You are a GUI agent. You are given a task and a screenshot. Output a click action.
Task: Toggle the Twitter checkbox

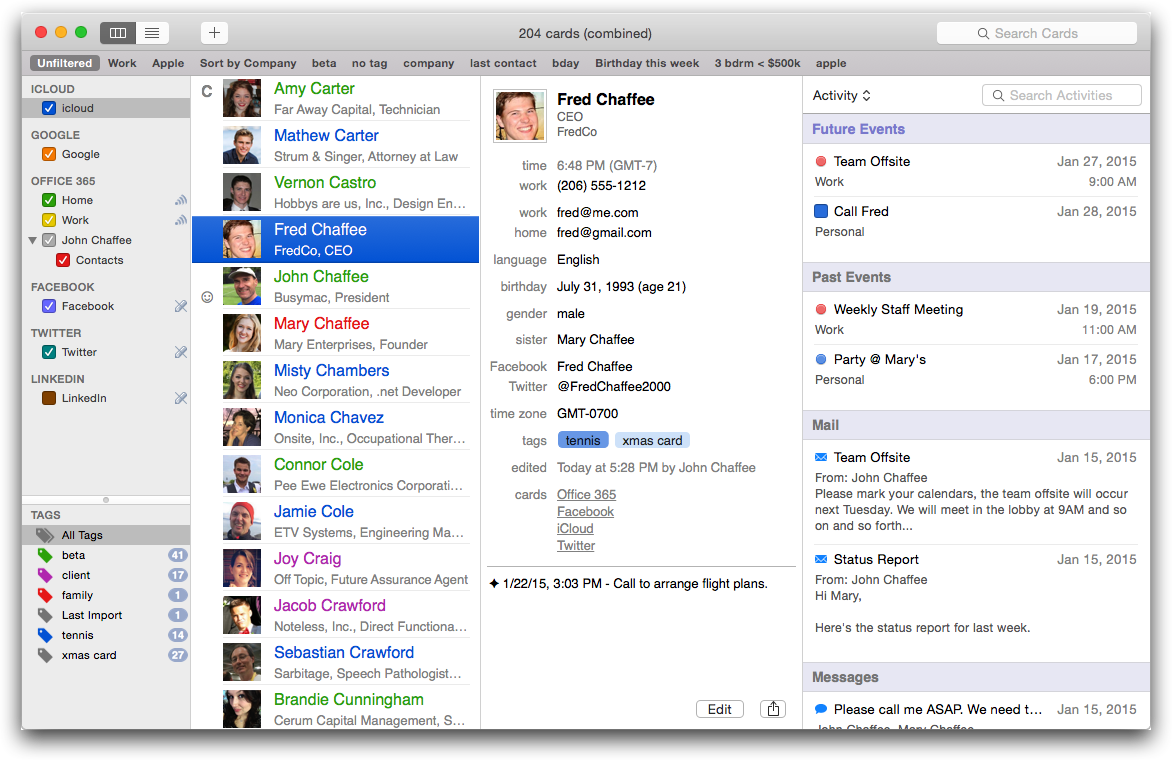(49, 352)
